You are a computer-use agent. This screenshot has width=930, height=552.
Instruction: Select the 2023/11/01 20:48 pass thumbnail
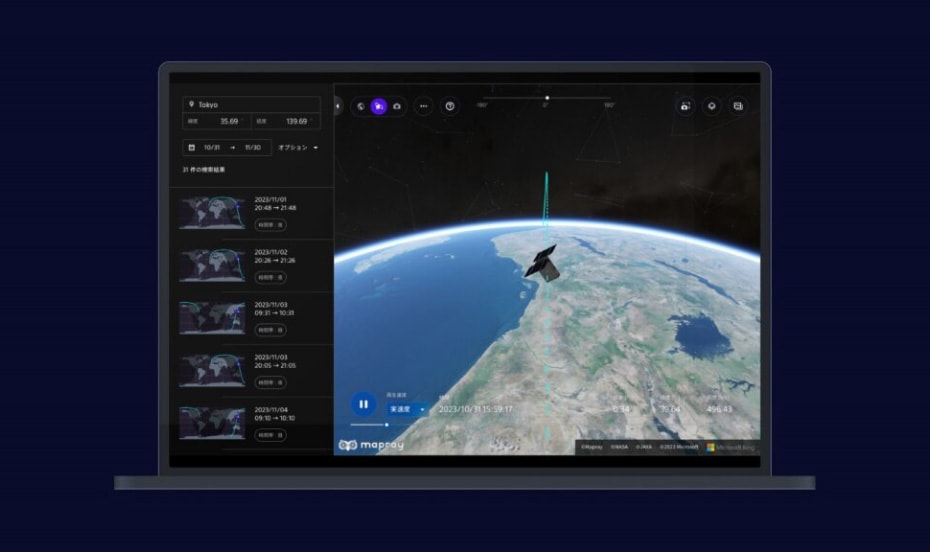pyautogui.click(x=212, y=212)
